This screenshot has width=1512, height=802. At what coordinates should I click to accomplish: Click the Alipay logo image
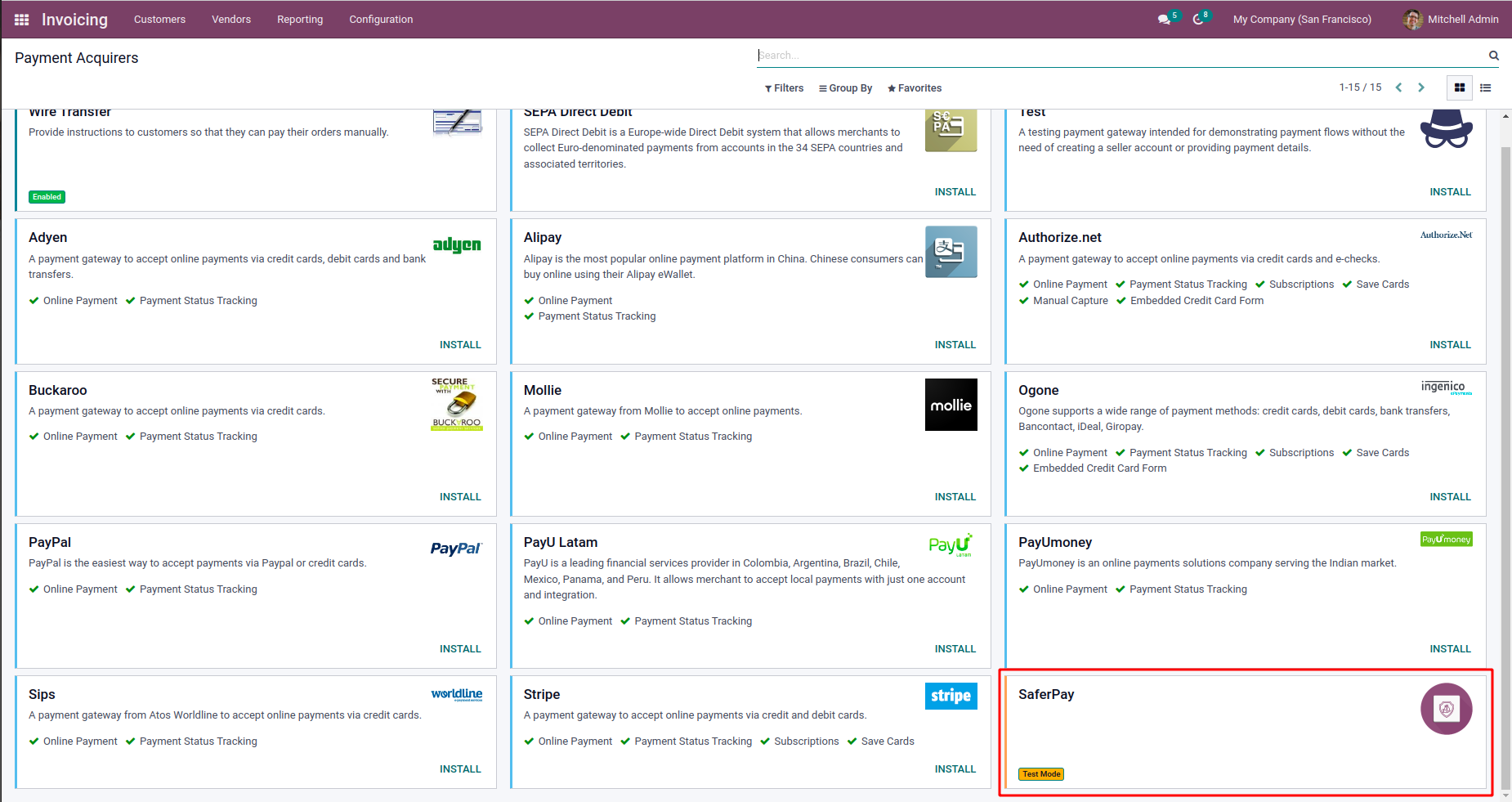[951, 252]
